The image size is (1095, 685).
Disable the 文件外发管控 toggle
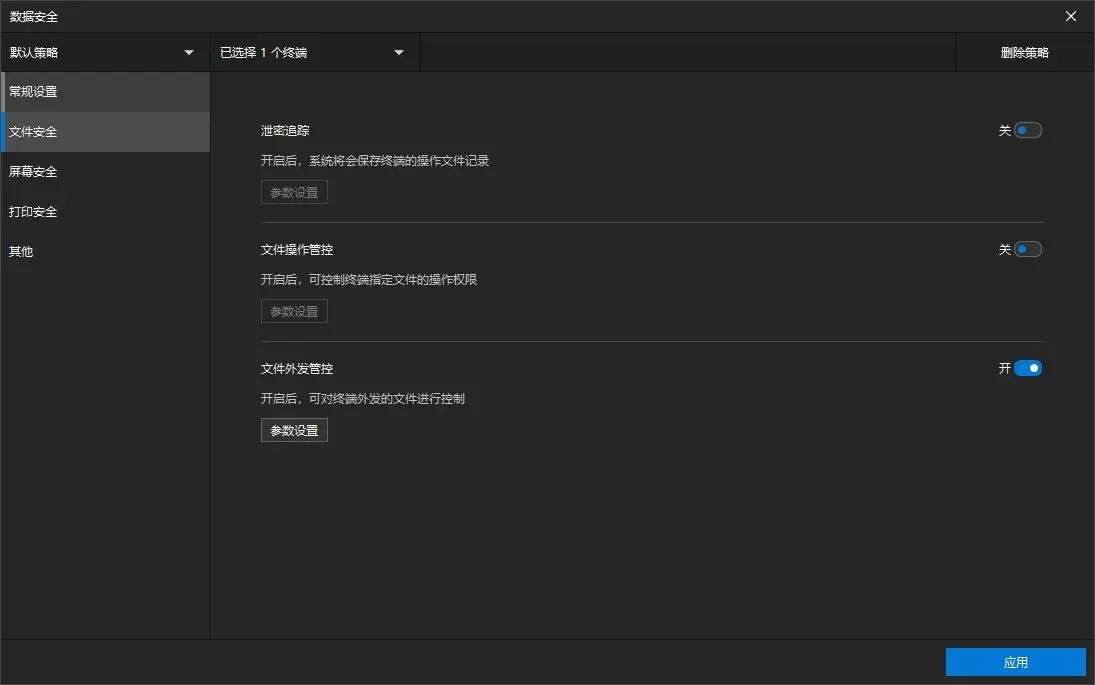point(1027,368)
